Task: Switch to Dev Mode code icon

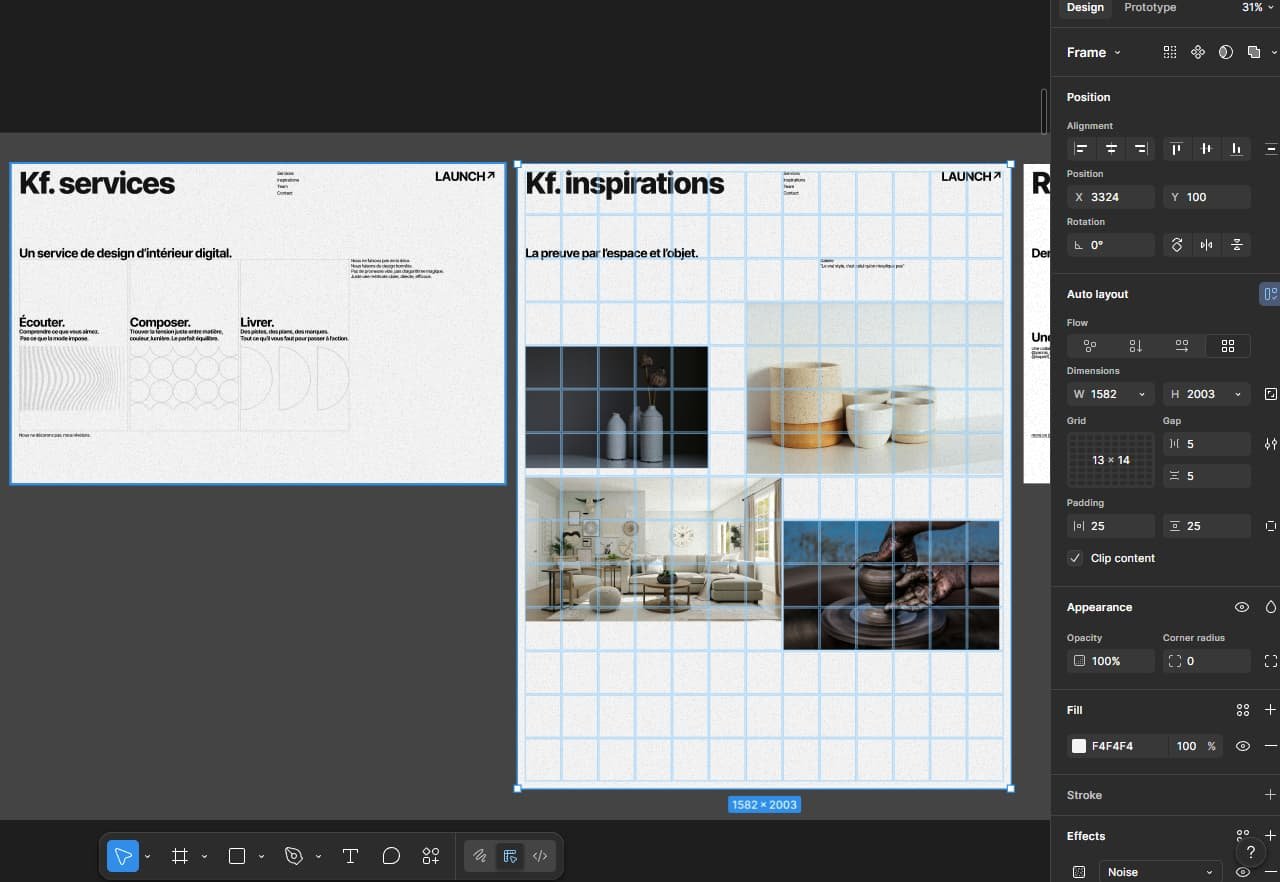Action: coord(540,856)
